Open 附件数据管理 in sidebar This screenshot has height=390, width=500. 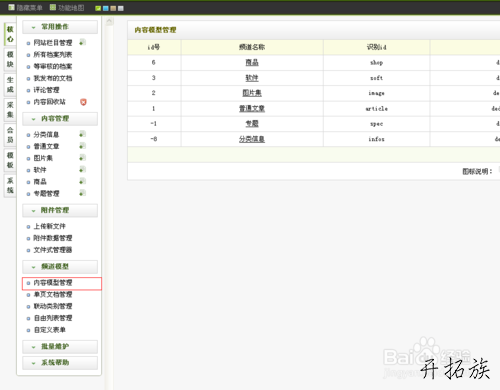click(x=53, y=238)
